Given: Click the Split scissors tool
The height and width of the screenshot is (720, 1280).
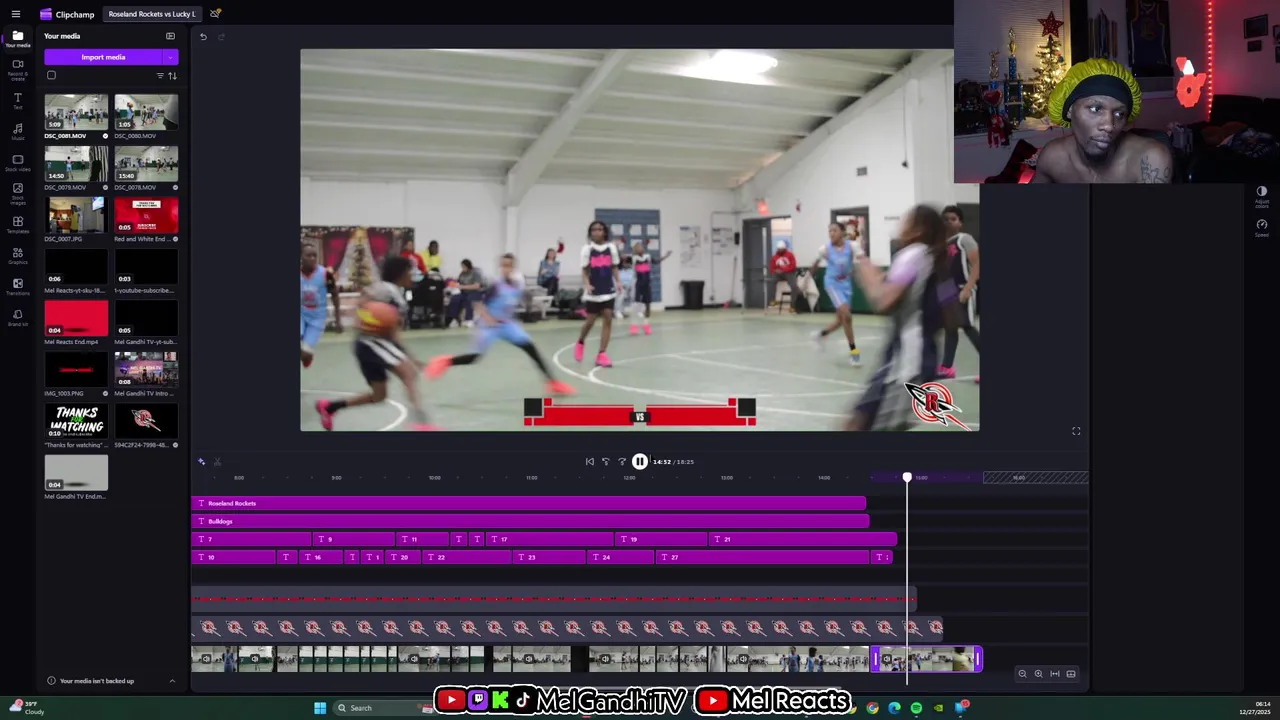Looking at the screenshot, I should (217, 461).
